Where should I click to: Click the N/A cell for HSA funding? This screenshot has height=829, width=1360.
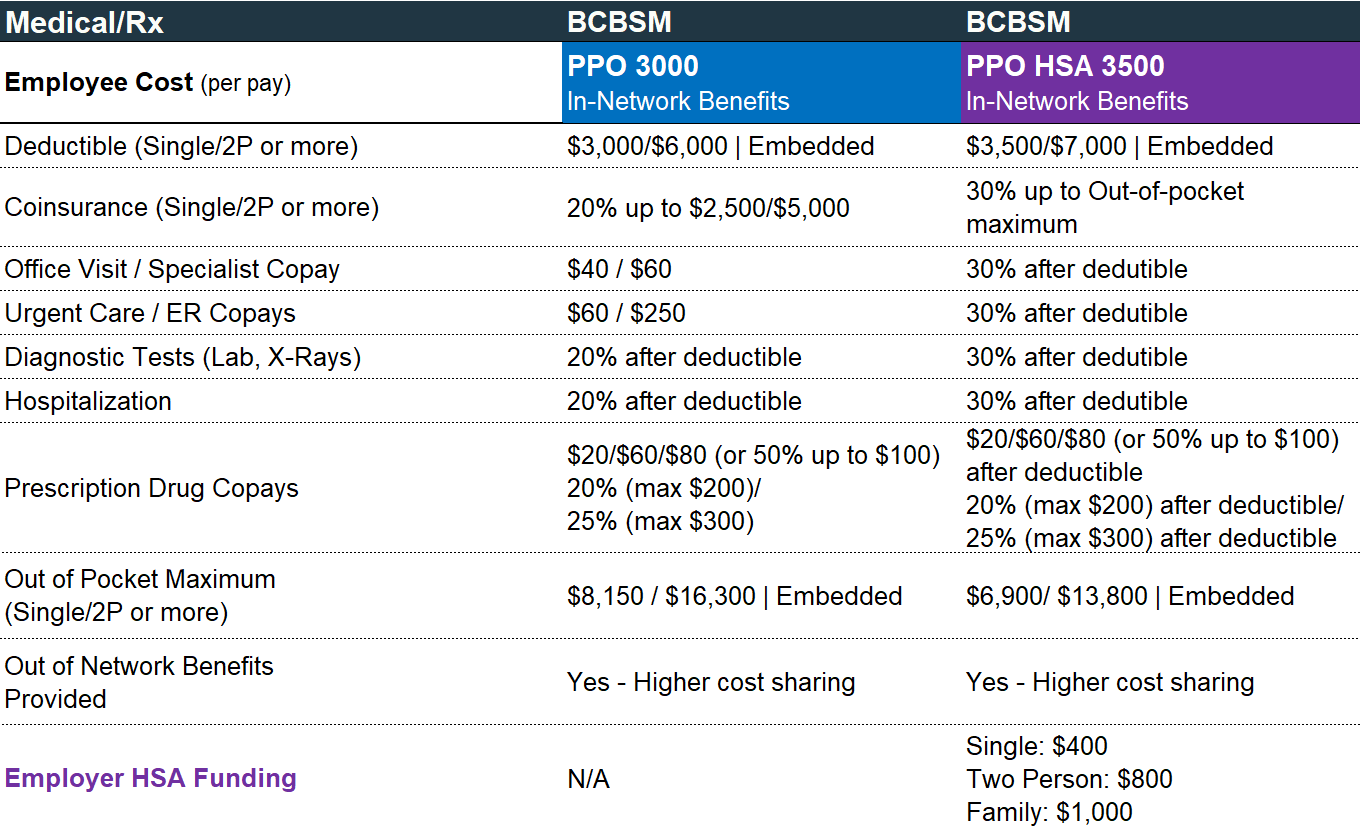point(588,779)
